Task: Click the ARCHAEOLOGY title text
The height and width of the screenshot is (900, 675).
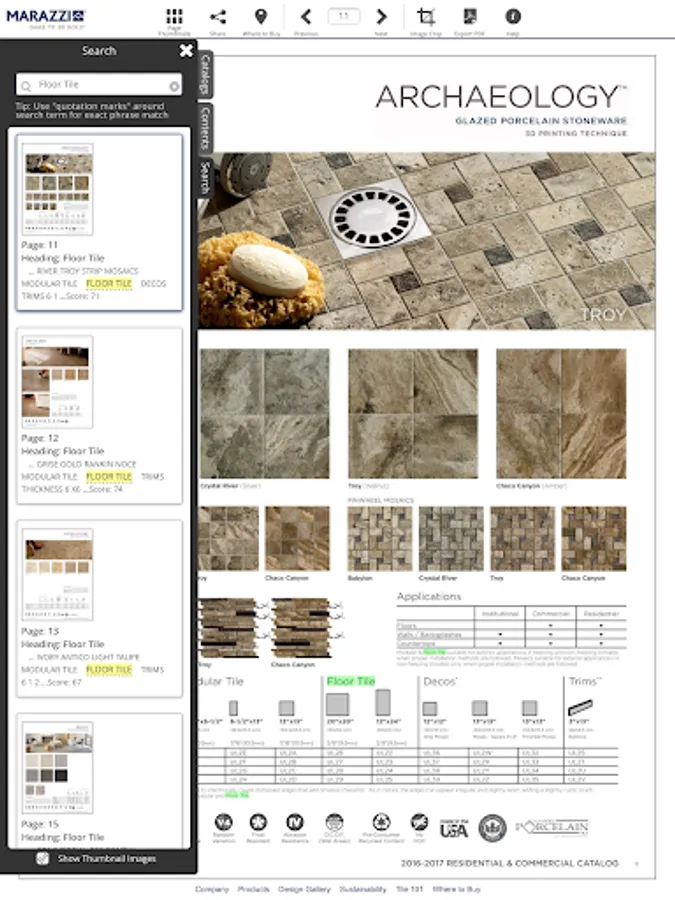Action: tap(501, 96)
